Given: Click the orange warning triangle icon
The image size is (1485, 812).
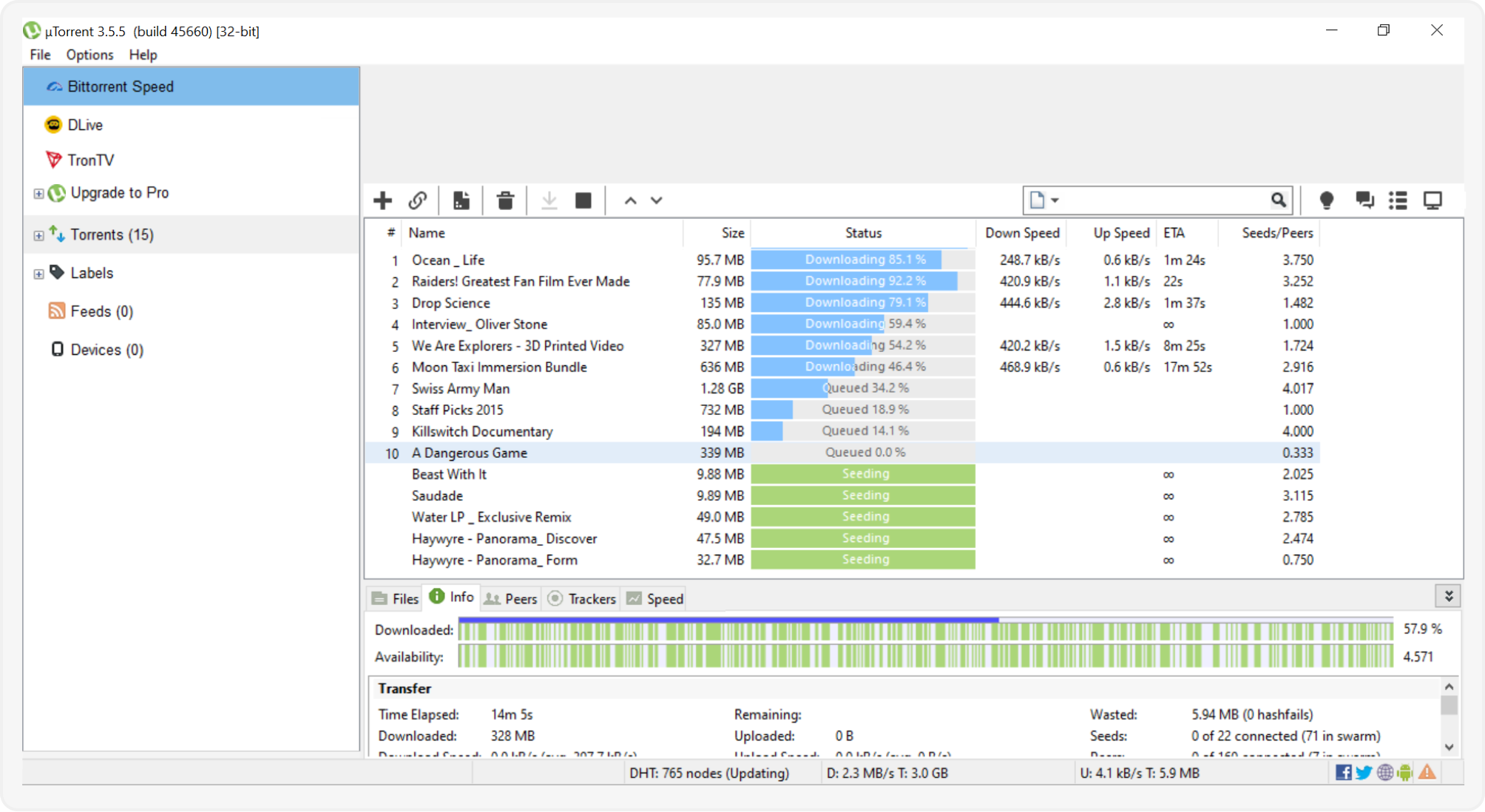Looking at the screenshot, I should coord(1427,773).
